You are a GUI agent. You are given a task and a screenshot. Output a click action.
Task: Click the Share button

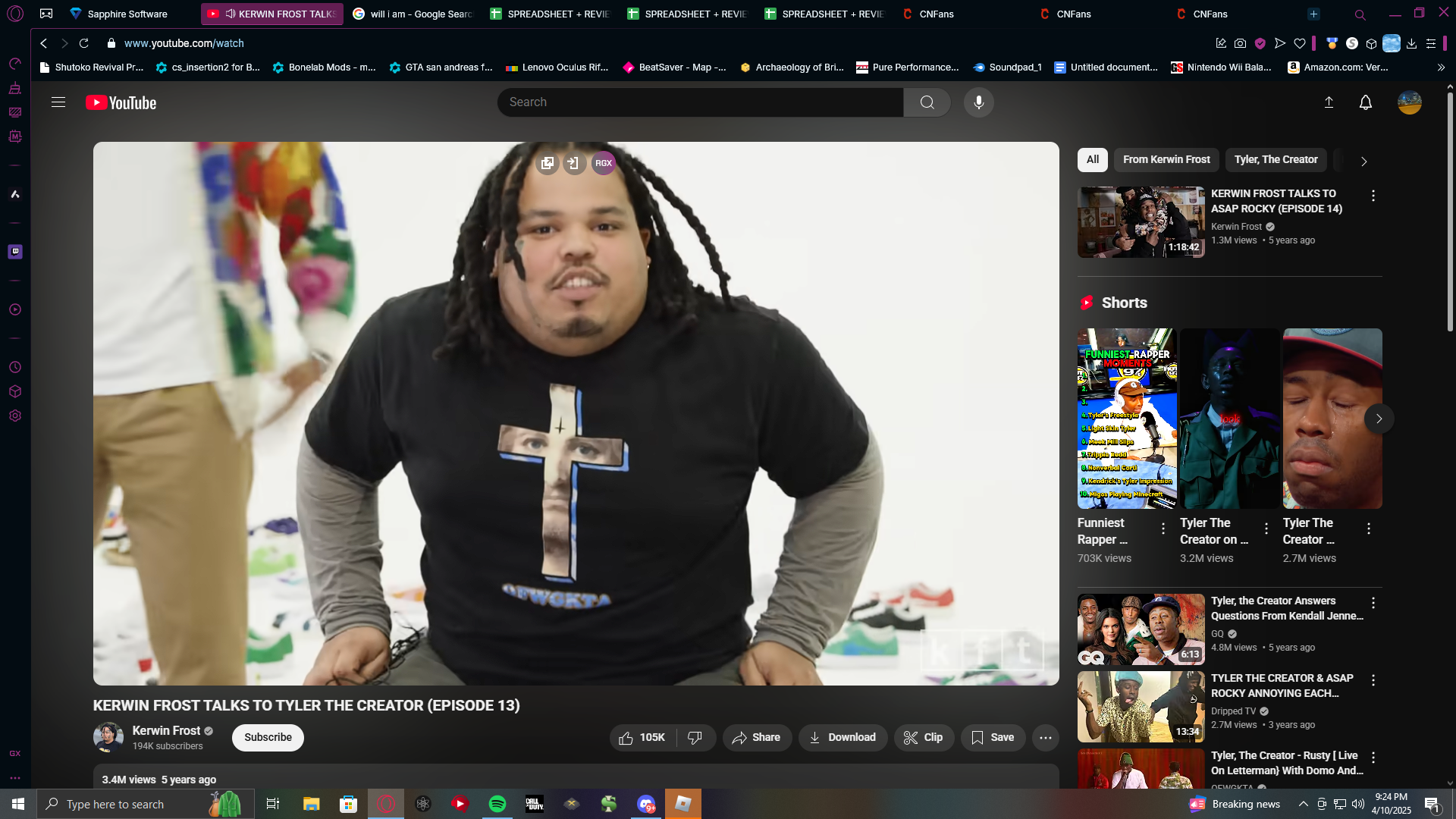(x=756, y=737)
